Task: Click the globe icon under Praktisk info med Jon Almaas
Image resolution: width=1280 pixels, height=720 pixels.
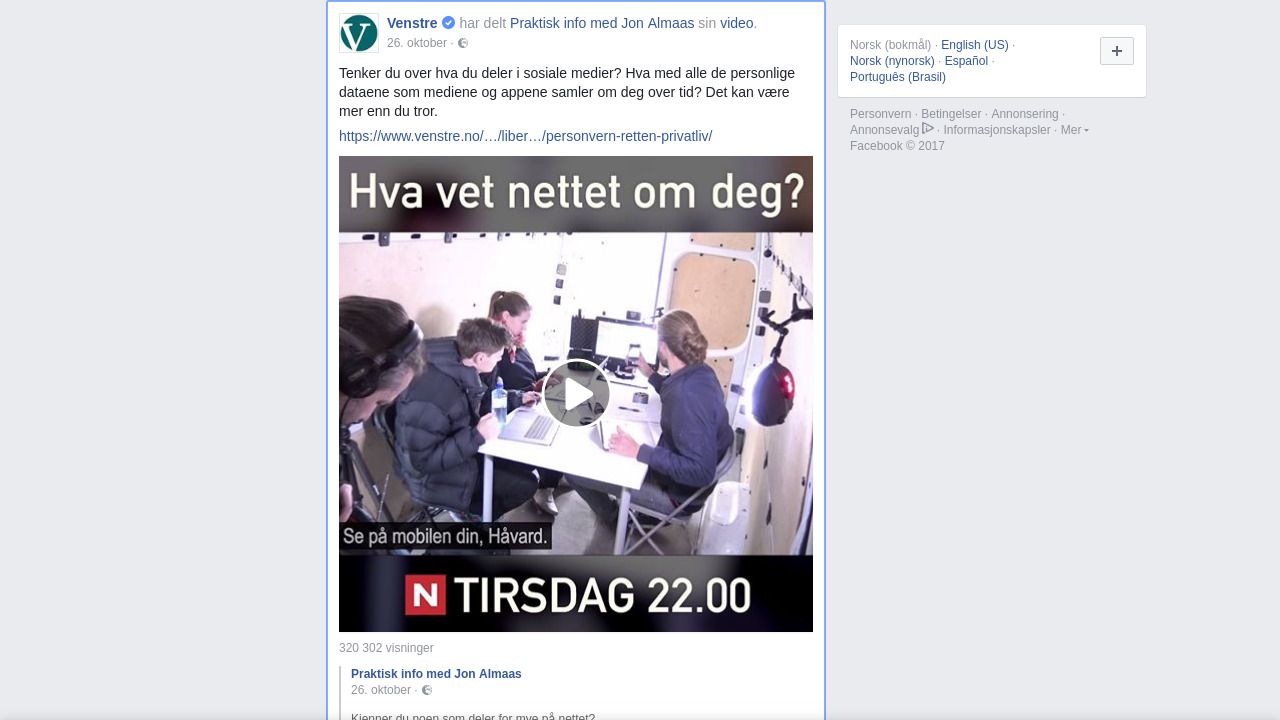Action: point(427,690)
